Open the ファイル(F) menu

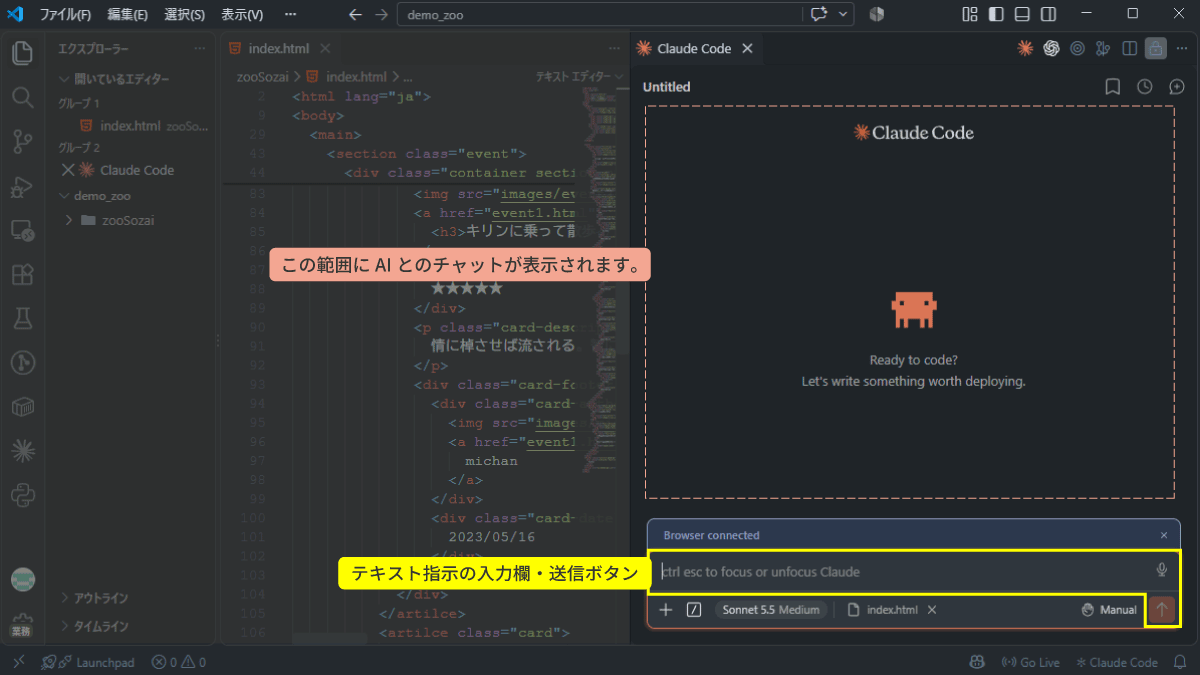coord(65,15)
